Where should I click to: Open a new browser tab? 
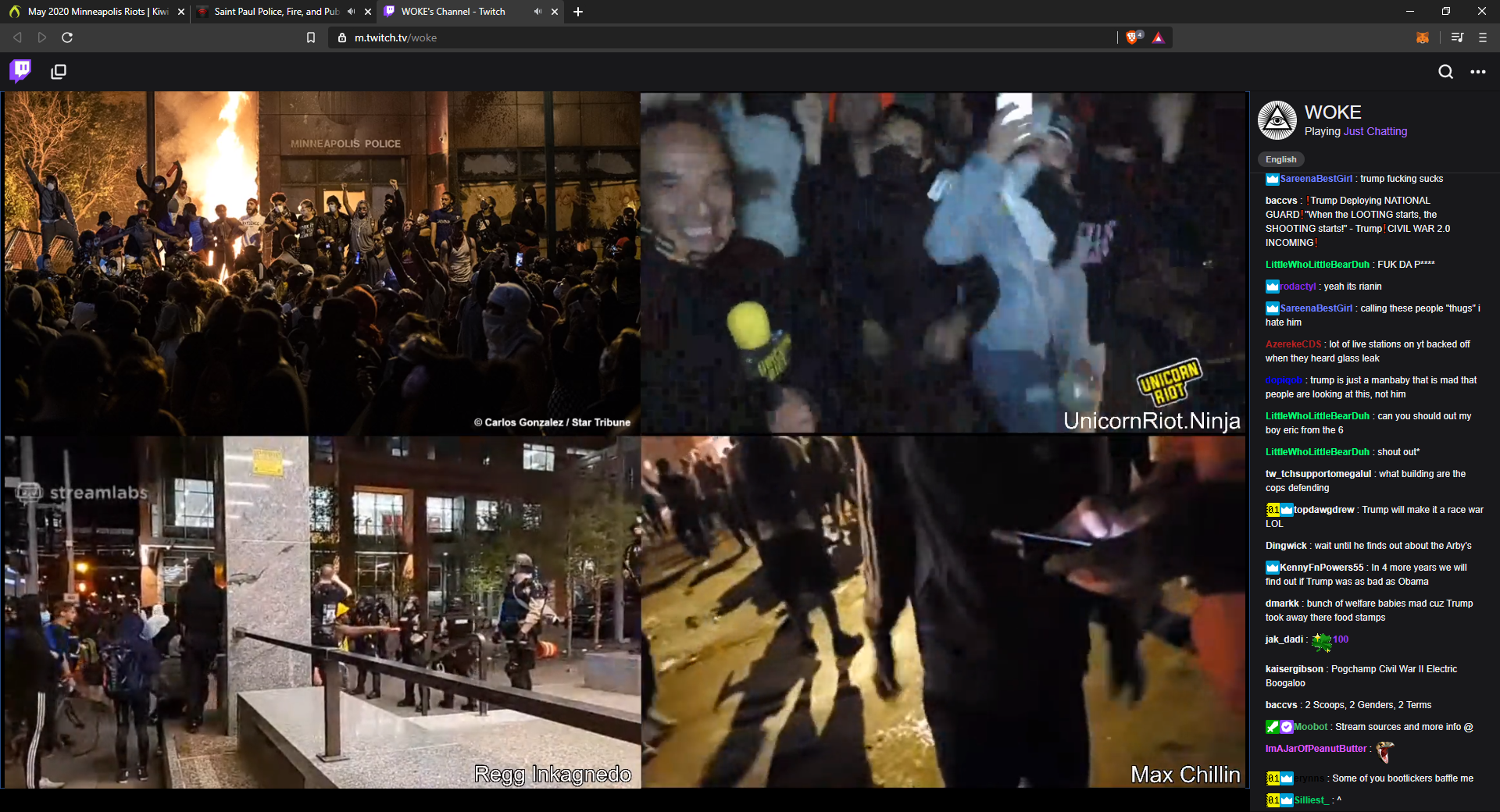578,12
